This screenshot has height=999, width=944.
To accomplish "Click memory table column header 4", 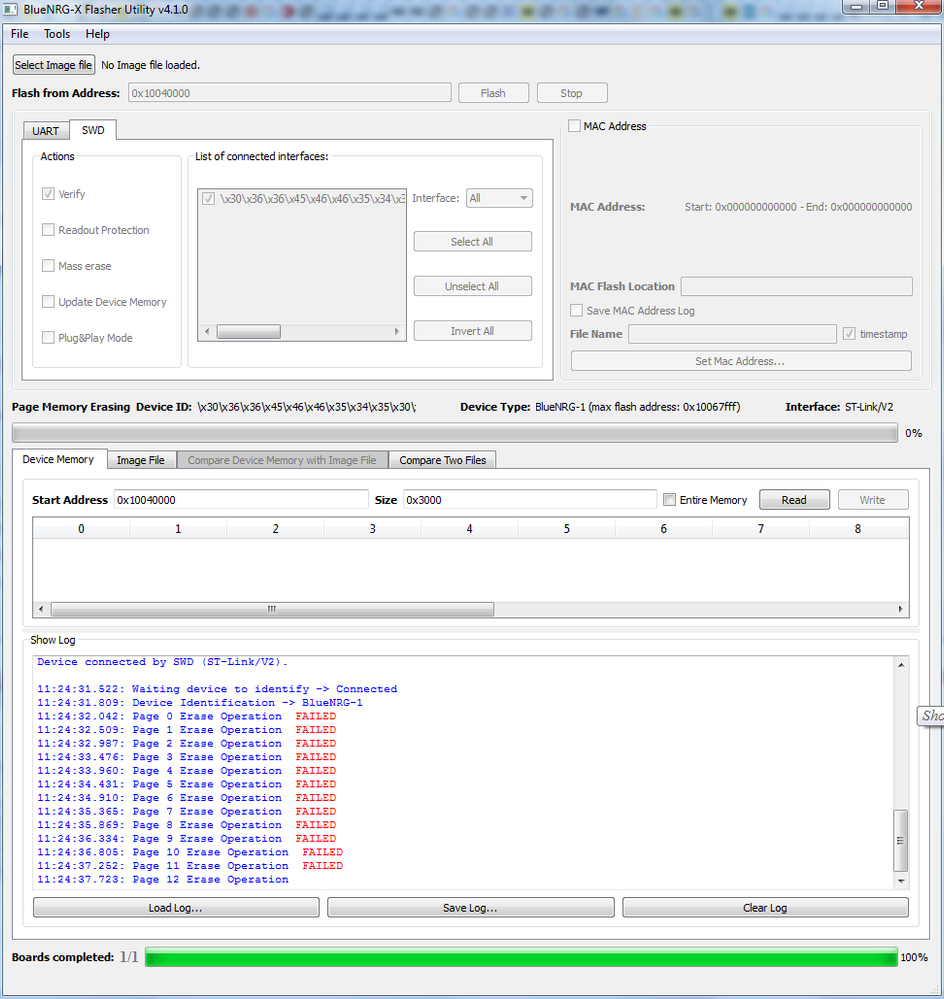I will [469, 529].
